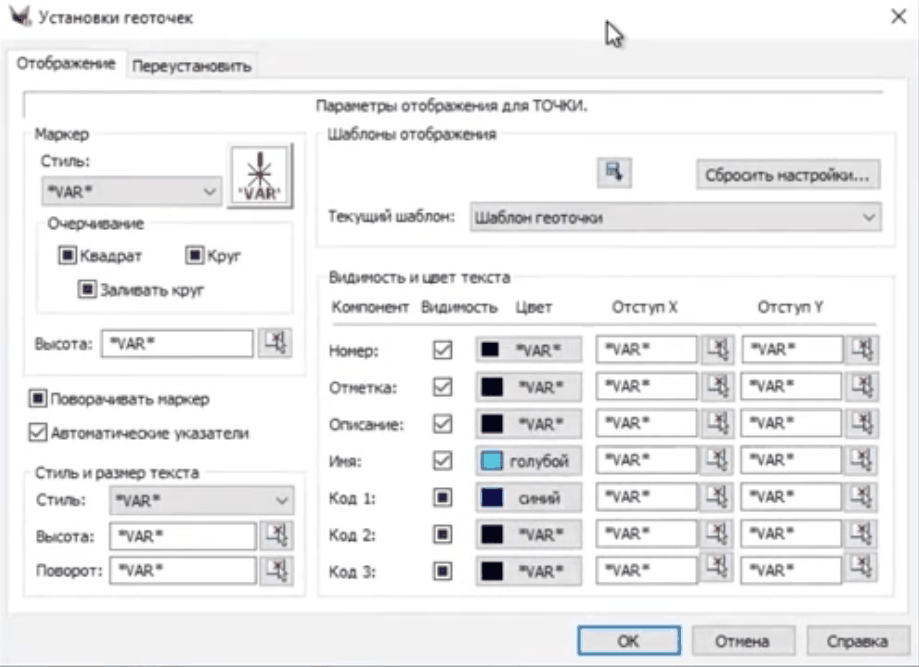Click the marker style preview icon

pyautogui.click(x=260, y=175)
